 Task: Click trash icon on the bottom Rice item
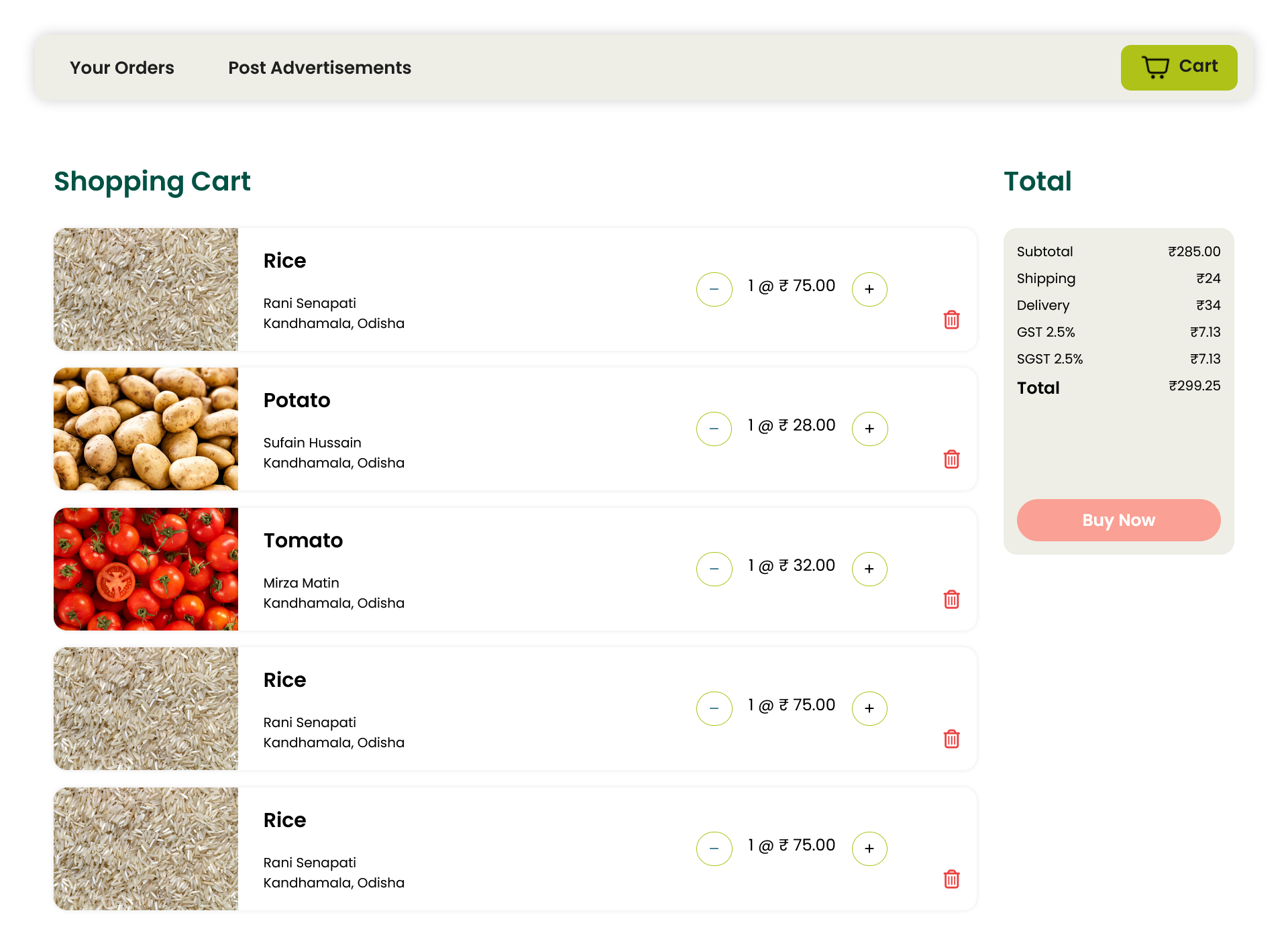coord(951,879)
